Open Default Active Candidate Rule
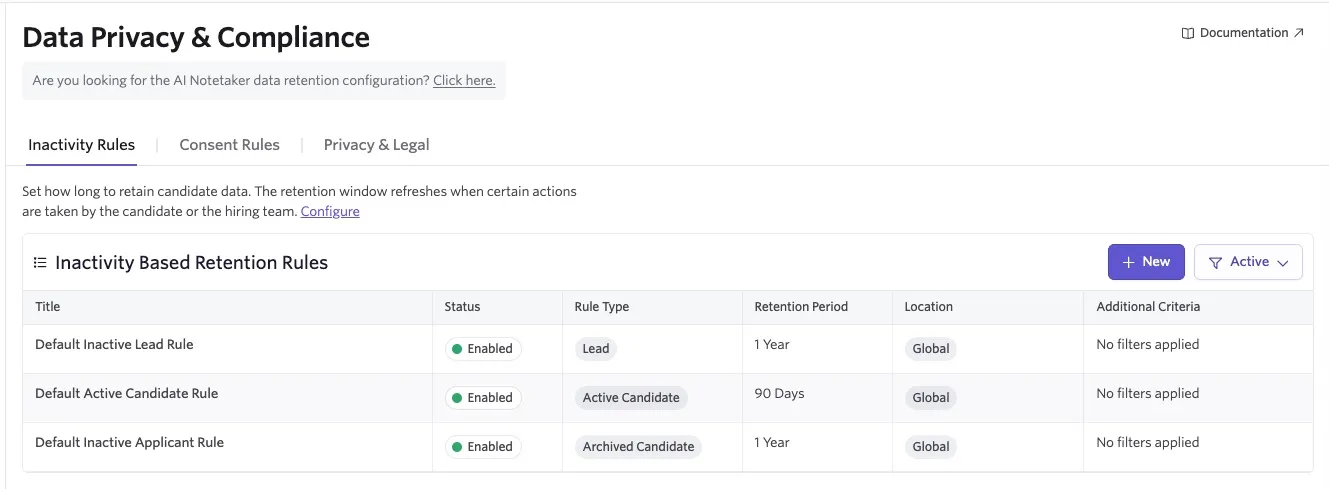The image size is (1329, 489). tap(126, 393)
